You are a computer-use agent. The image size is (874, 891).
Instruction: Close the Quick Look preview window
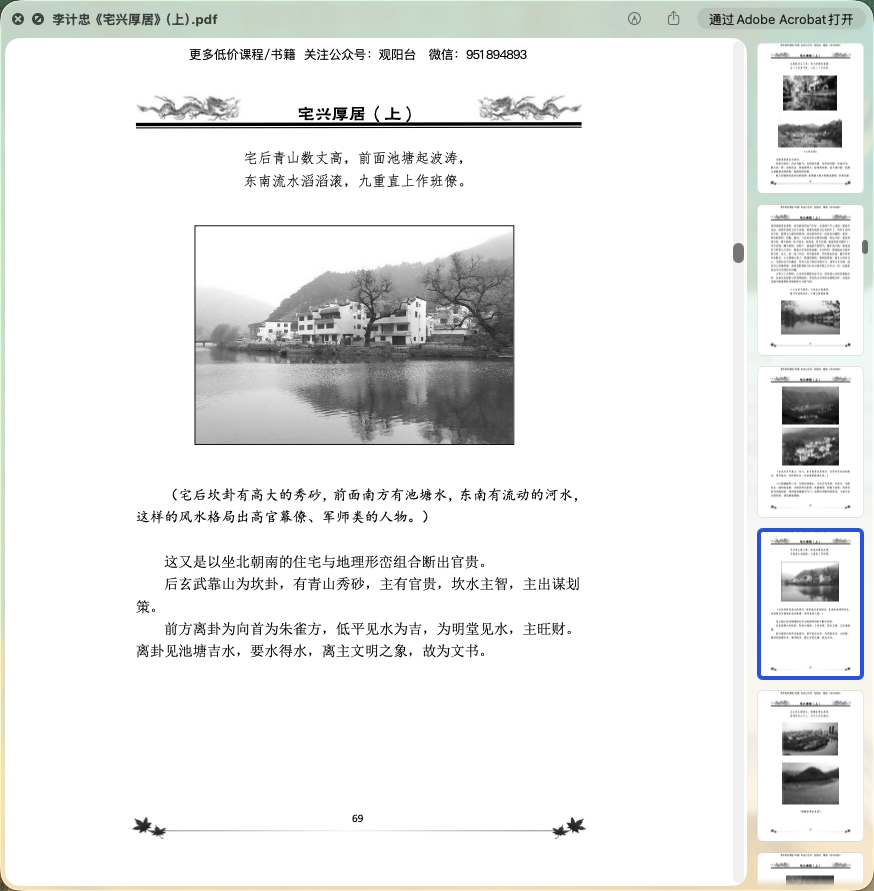tap(17, 19)
